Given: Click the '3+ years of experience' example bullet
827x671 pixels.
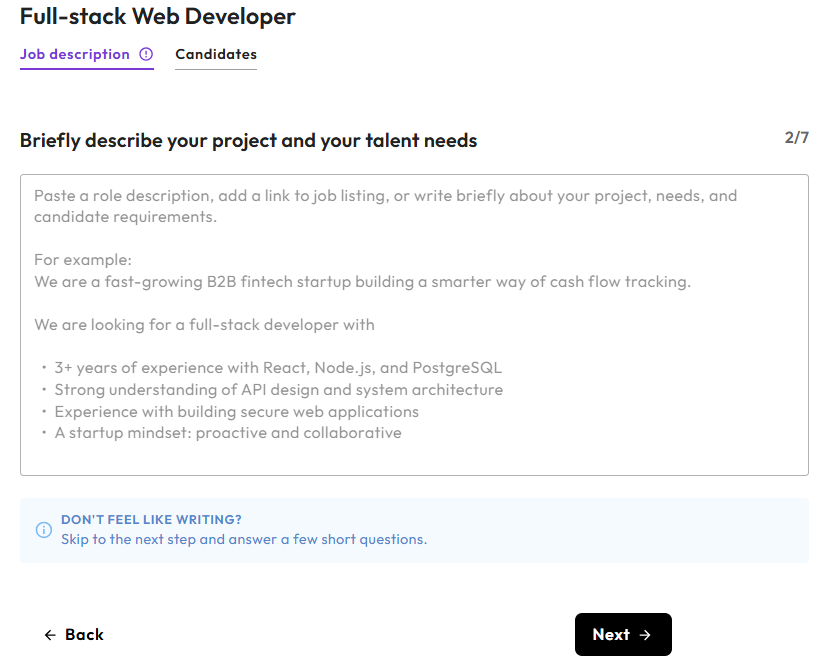Looking at the screenshot, I should (x=278, y=368).
